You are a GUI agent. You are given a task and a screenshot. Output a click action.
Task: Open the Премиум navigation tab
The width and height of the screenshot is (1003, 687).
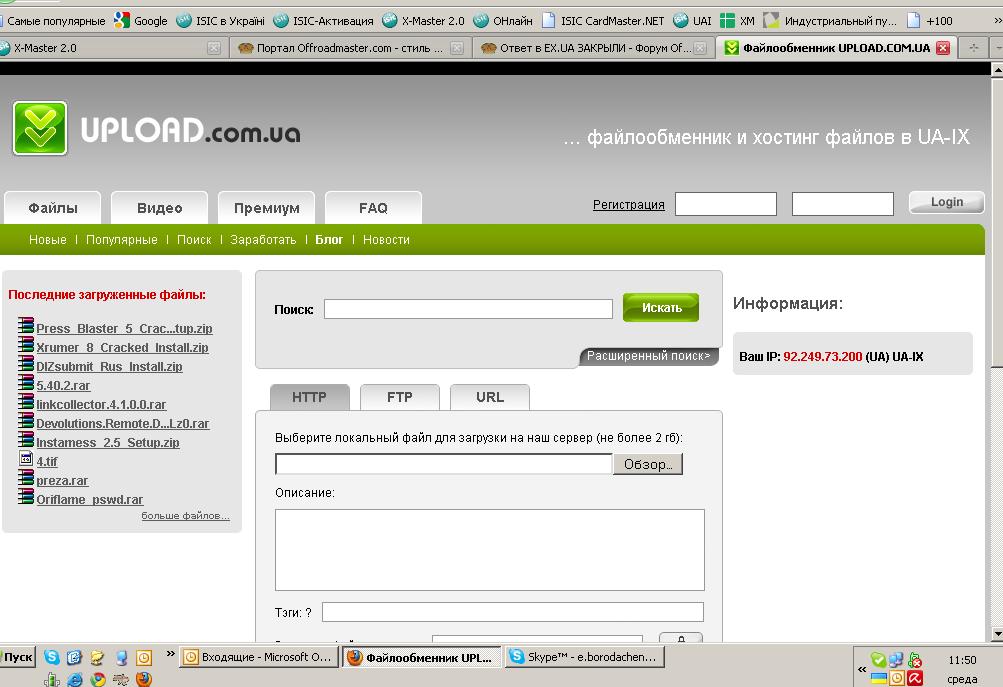point(266,208)
